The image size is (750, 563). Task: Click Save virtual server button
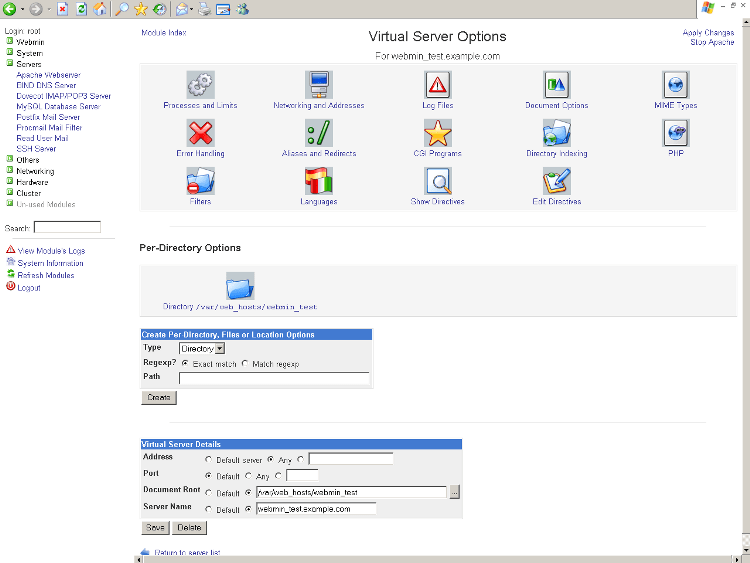(x=155, y=528)
